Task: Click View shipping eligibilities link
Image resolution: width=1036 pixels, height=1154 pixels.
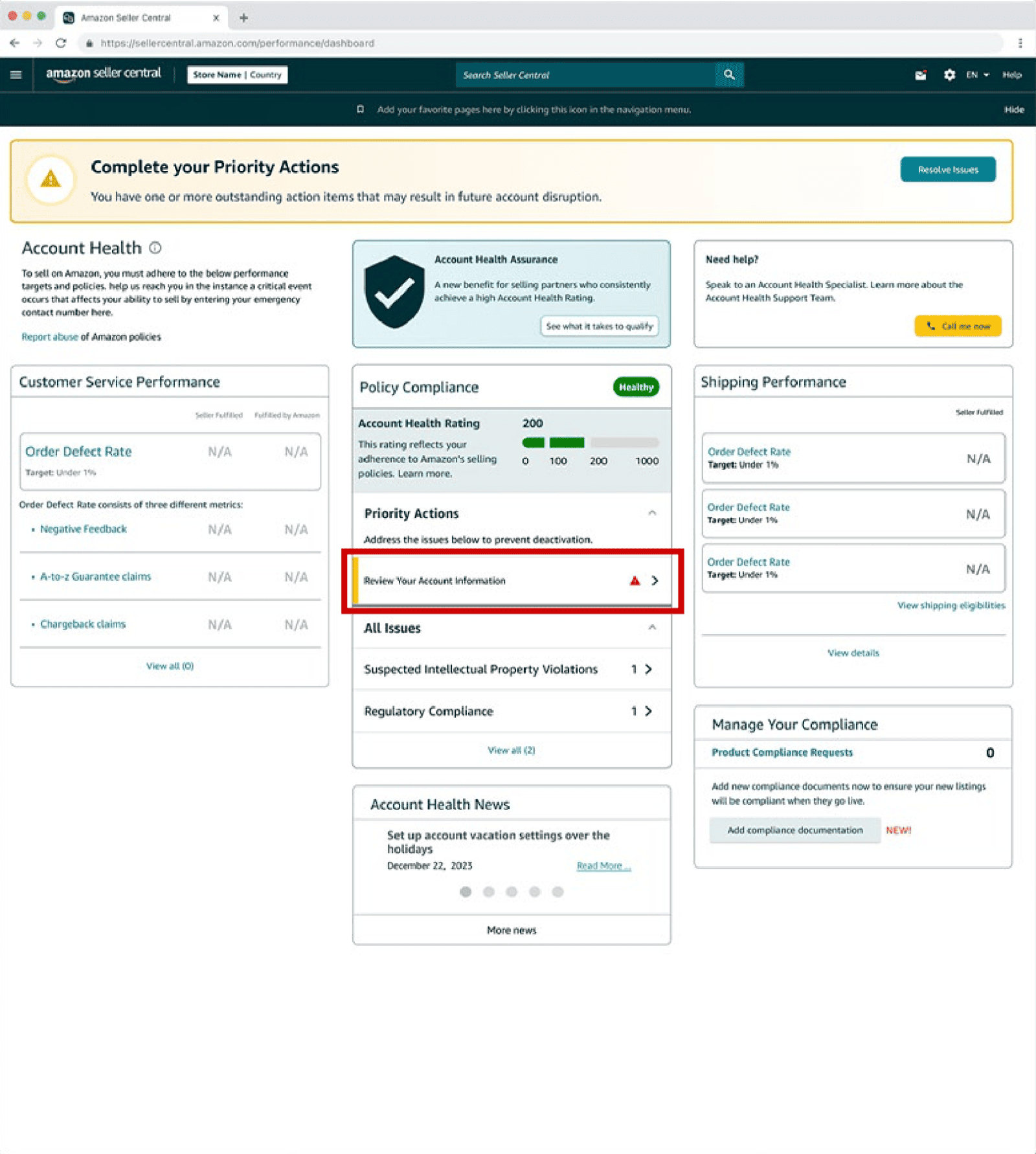Action: click(x=951, y=605)
